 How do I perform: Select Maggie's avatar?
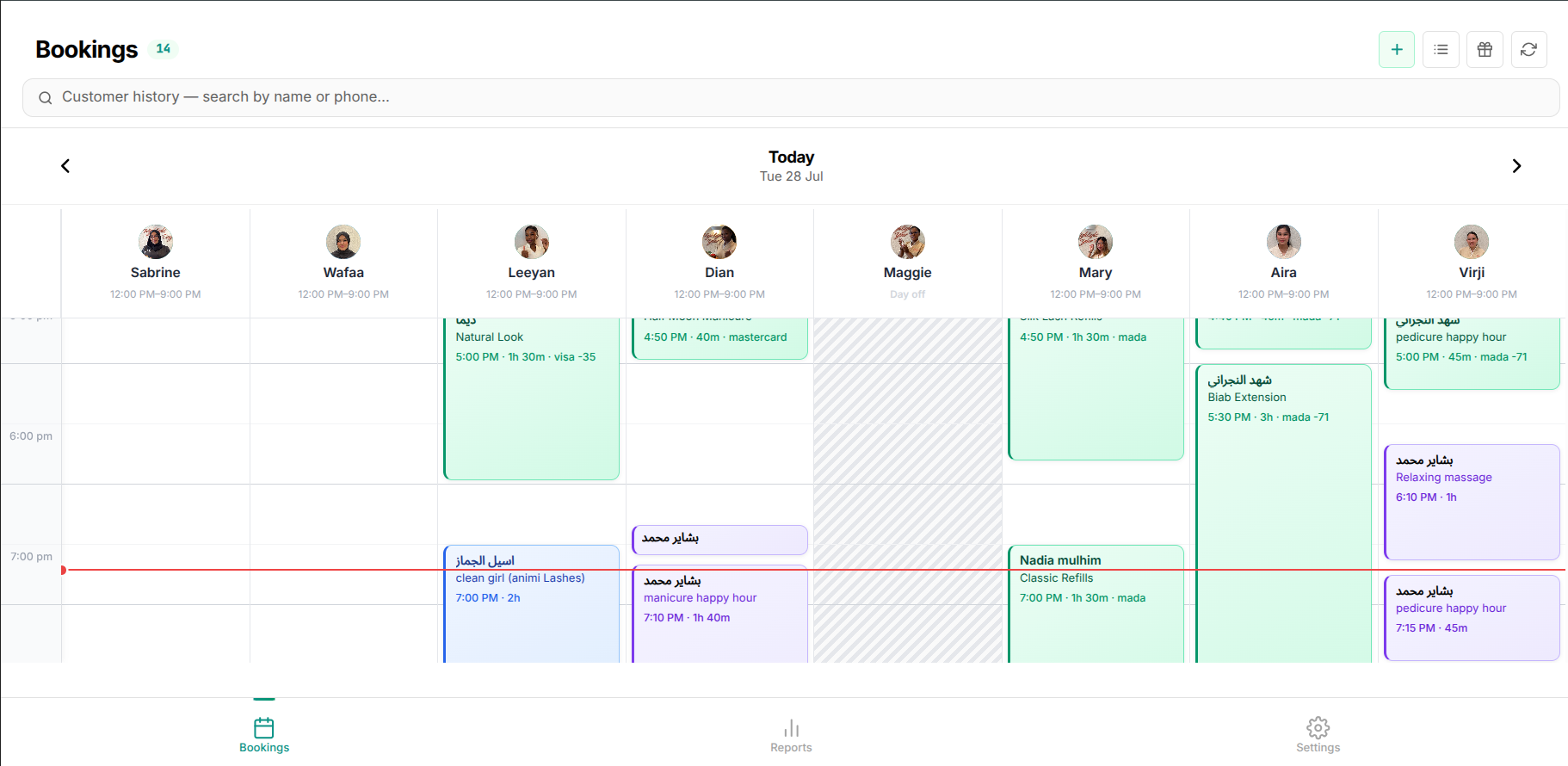click(x=908, y=242)
